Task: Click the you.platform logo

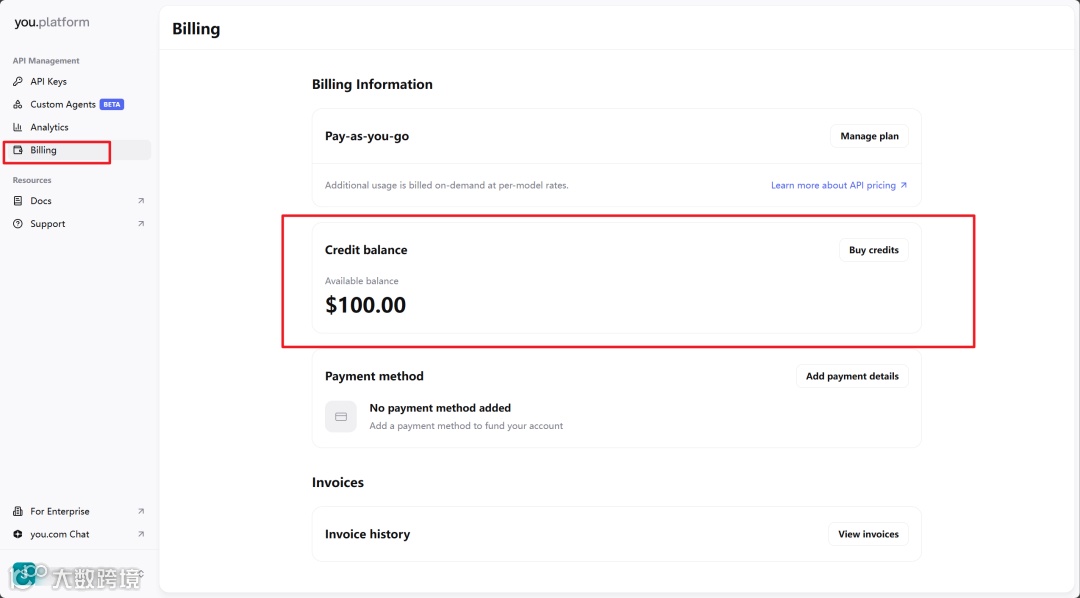Action: coord(52,22)
